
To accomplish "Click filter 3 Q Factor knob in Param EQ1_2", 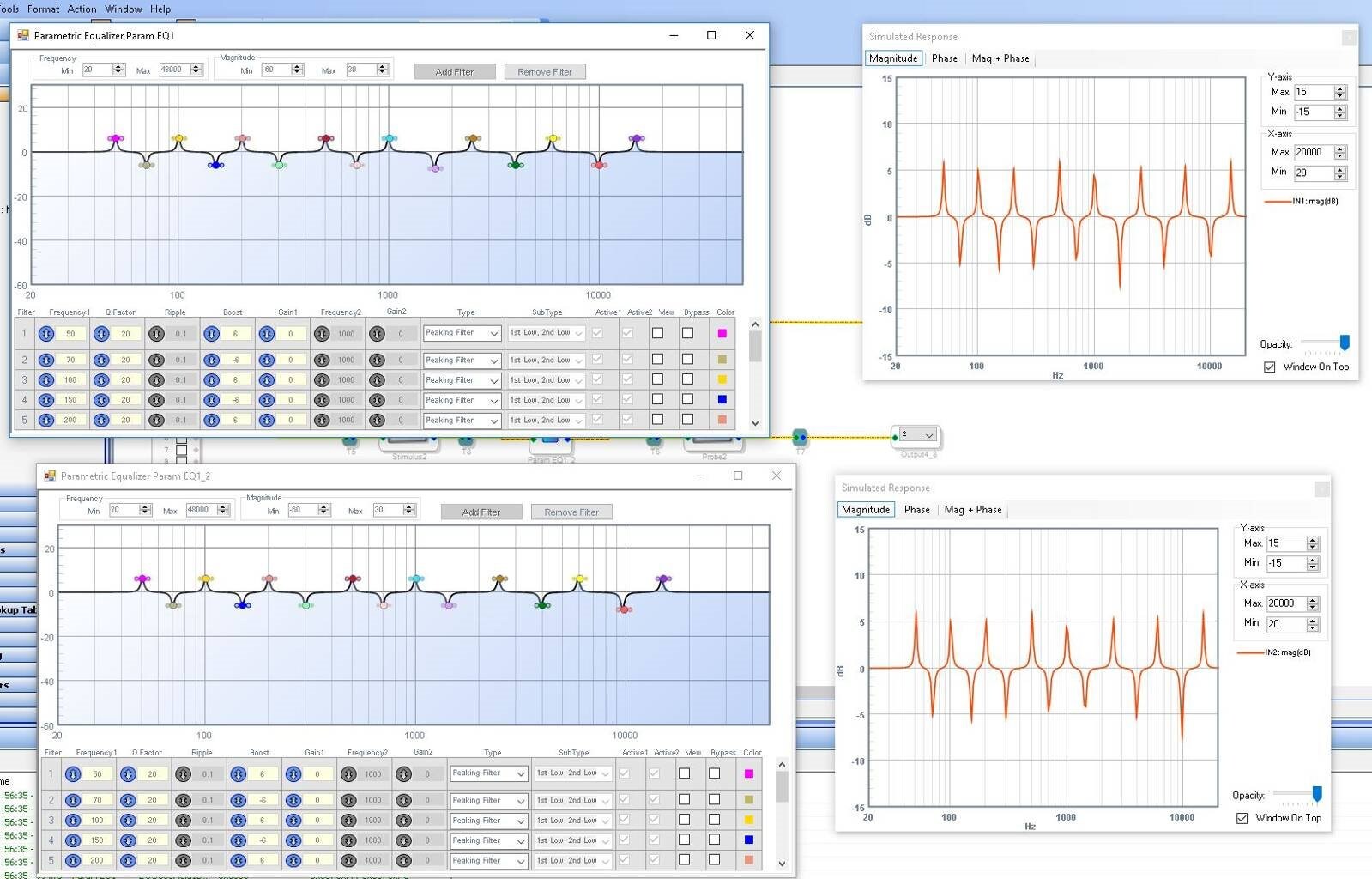I will (x=128, y=820).
